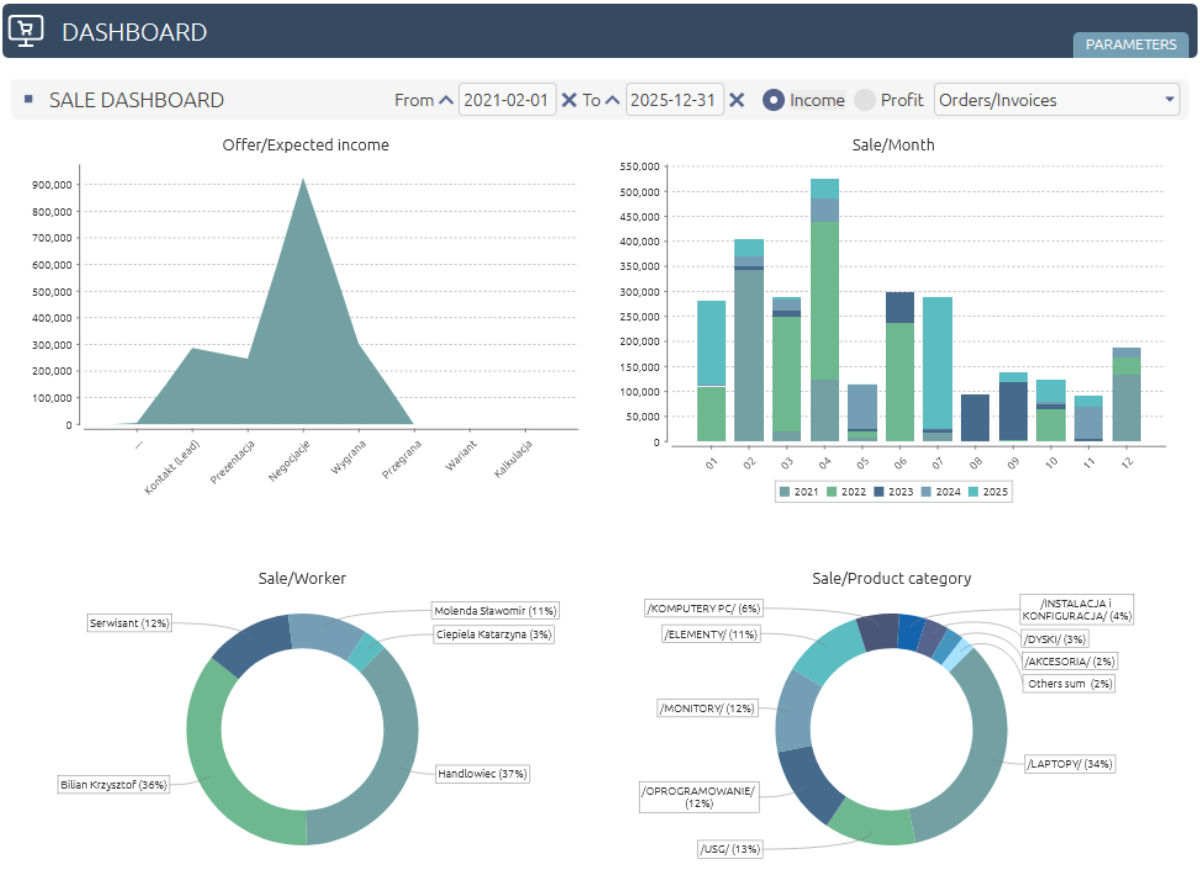Click the Handlowiec (37%) donut label

click(482, 773)
